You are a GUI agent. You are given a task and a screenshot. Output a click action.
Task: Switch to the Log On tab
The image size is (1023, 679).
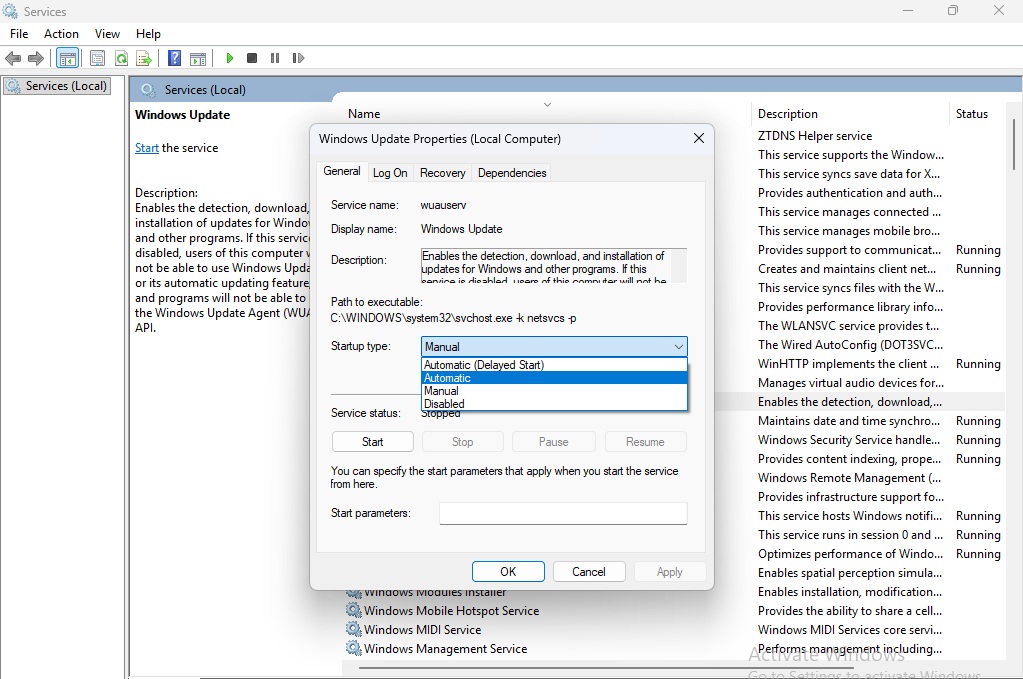[390, 173]
